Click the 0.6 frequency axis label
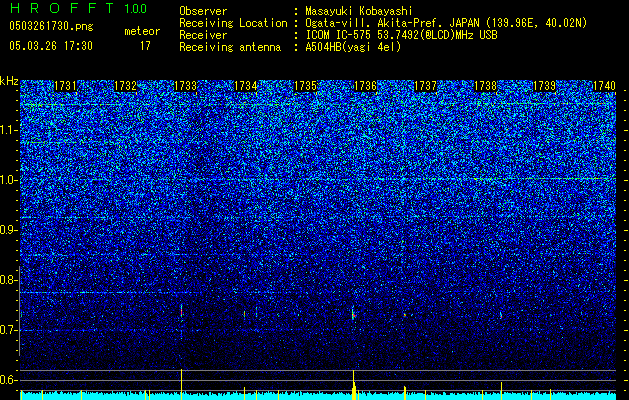629x400 pixels. (8, 380)
